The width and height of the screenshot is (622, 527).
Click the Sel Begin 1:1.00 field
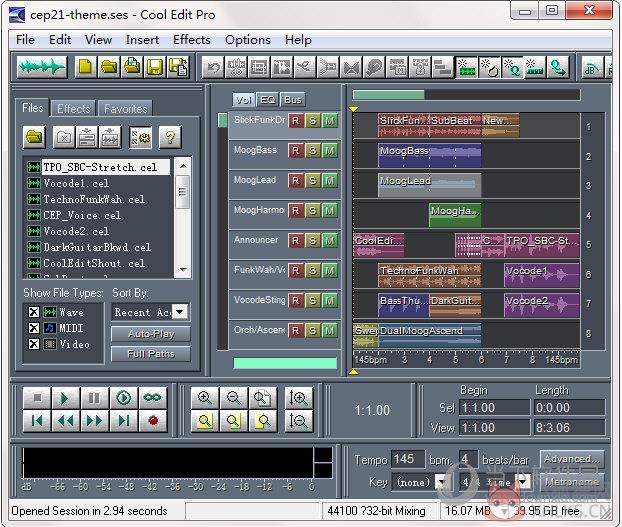pyautogui.click(x=494, y=408)
